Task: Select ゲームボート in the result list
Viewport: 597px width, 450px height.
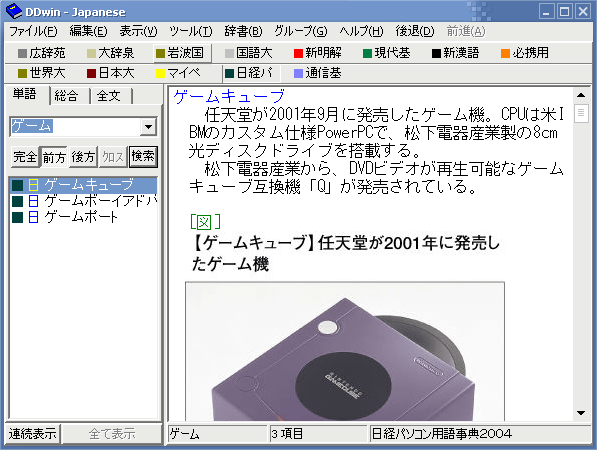Action: [x=83, y=217]
